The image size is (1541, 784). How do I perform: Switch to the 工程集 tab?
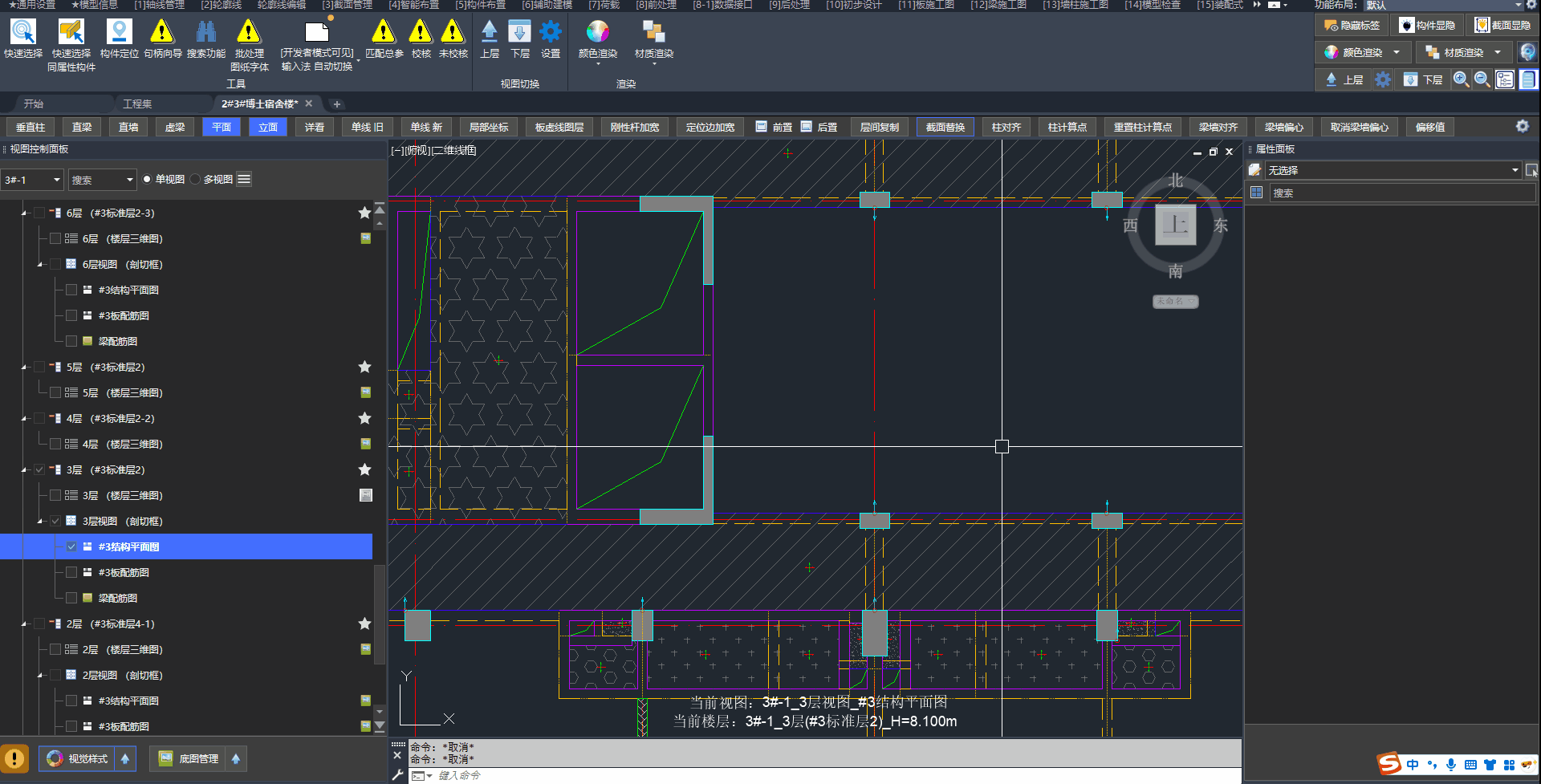click(x=137, y=104)
